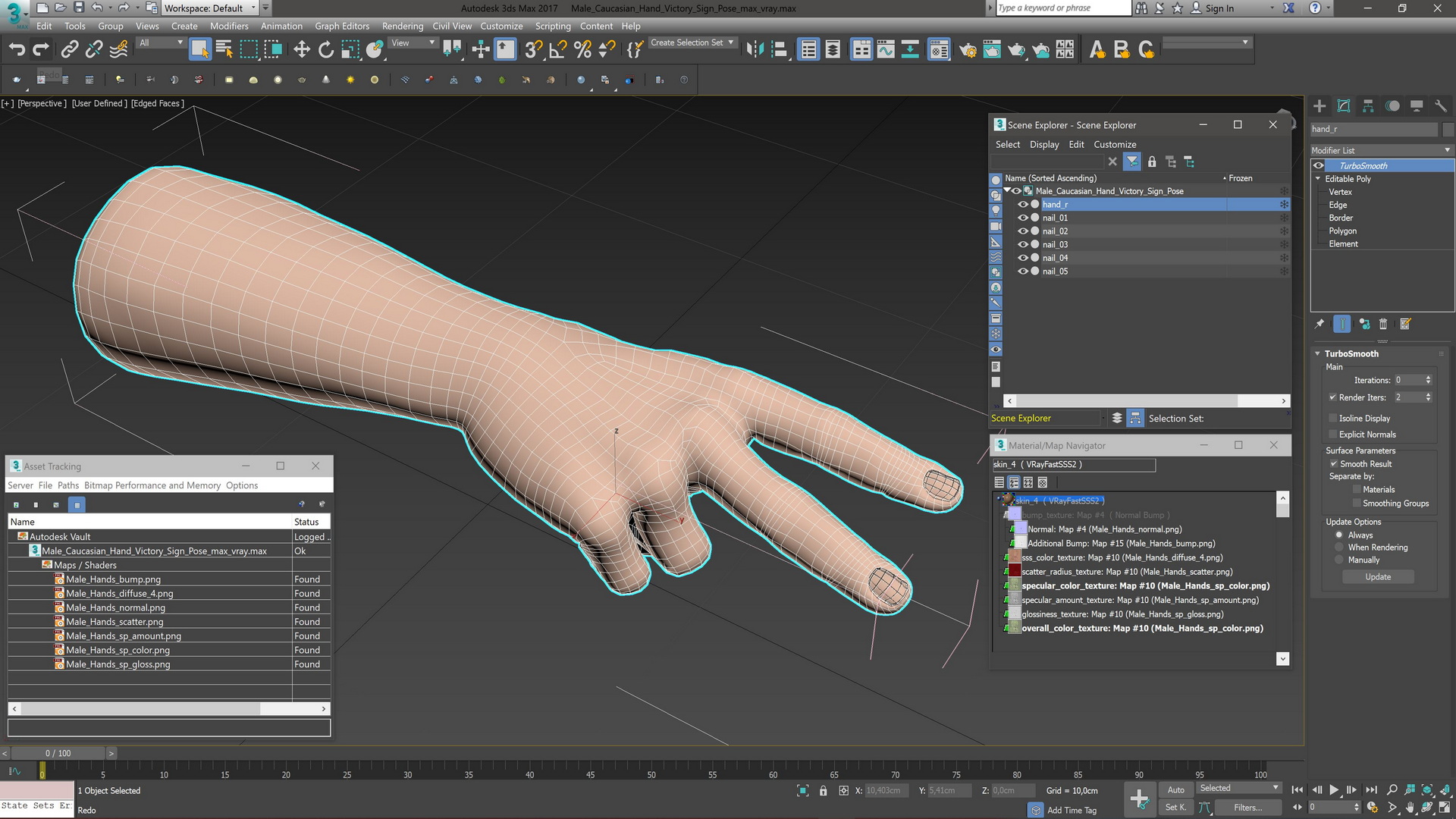Activate the Select Object tool
The height and width of the screenshot is (819, 1456).
[x=199, y=49]
